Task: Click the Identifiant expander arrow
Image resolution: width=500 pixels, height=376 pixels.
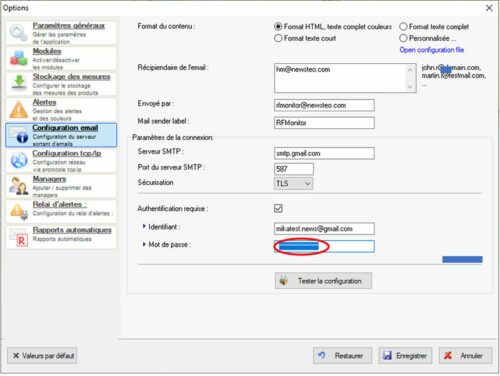Action: pyautogui.click(x=144, y=227)
